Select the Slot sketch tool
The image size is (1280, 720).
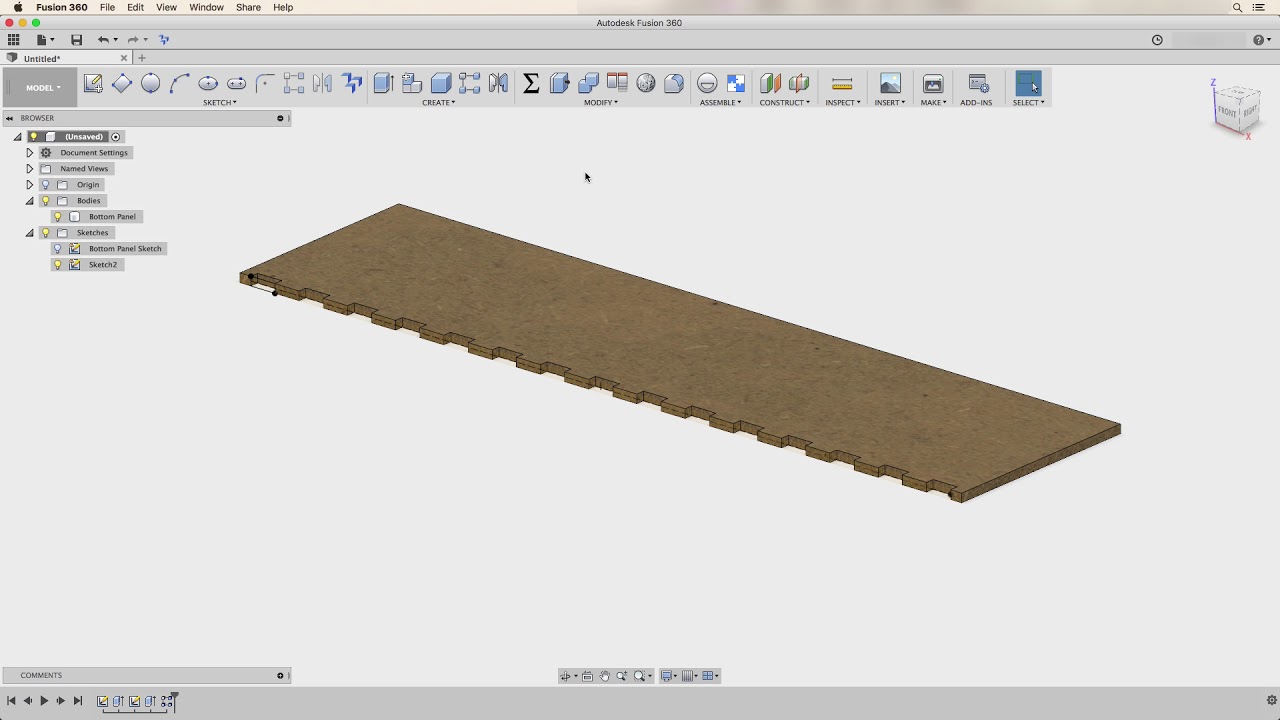click(236, 84)
